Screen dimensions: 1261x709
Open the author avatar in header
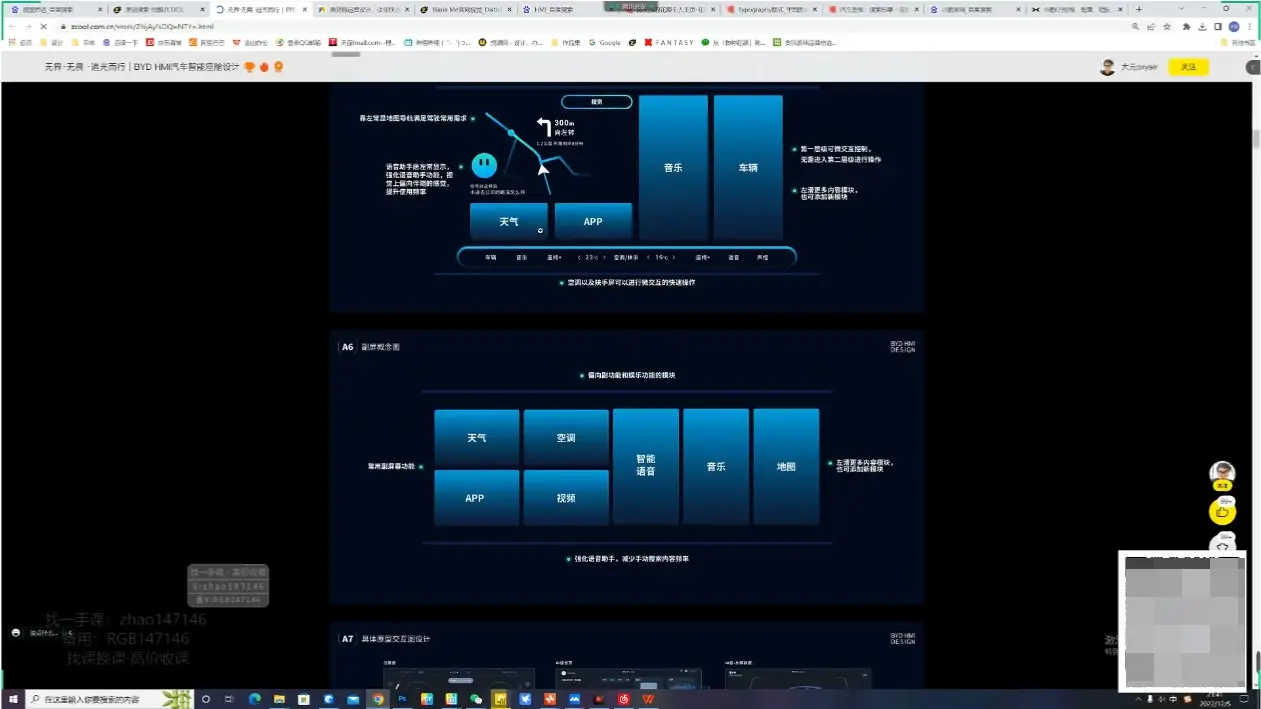[1107, 67]
